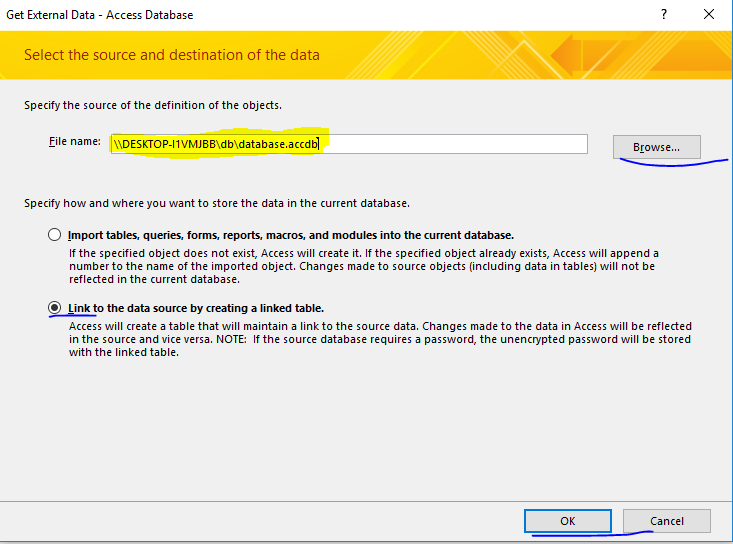Open the dialog help question mark
This screenshot has height=544, width=733.
click(x=664, y=14)
